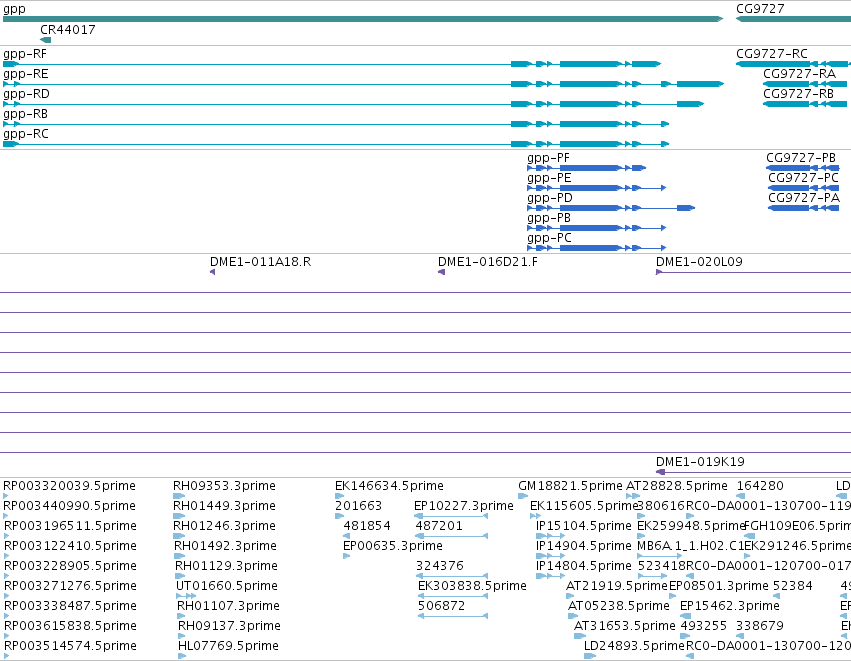This screenshot has width=851, height=661.
Task: Select the IP15104.5prime EST label
Action: click(583, 526)
